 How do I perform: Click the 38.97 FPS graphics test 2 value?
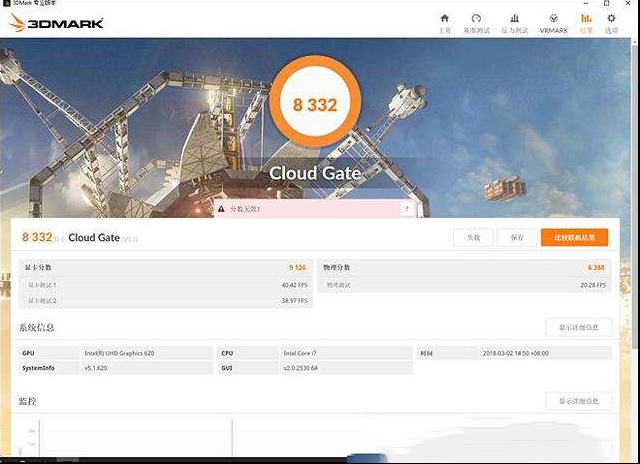(x=294, y=300)
